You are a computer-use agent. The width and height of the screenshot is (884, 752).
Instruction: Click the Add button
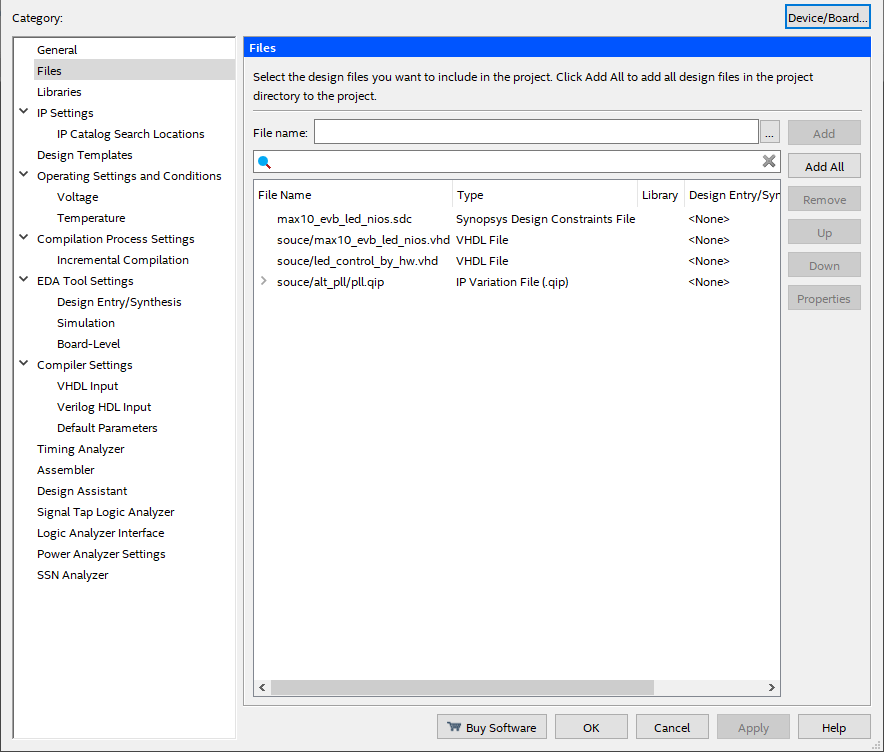[824, 133]
